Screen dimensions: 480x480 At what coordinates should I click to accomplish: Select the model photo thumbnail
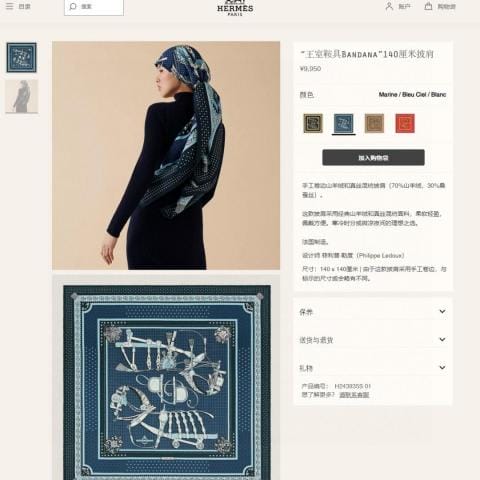(22, 96)
